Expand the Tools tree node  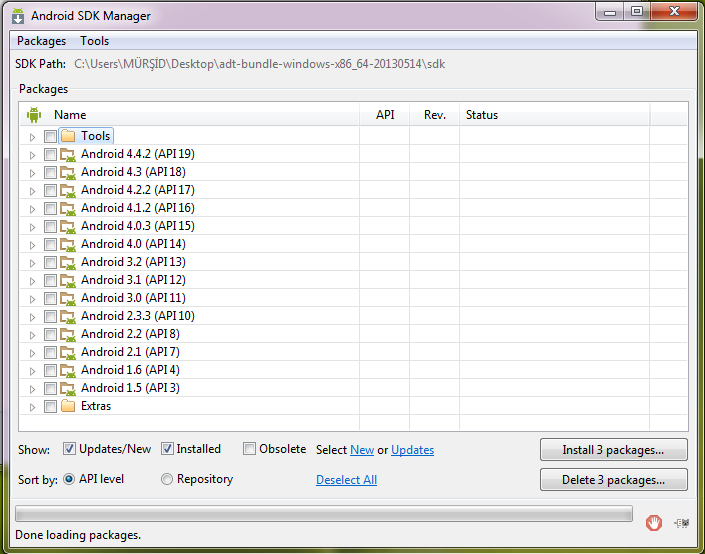(32, 137)
